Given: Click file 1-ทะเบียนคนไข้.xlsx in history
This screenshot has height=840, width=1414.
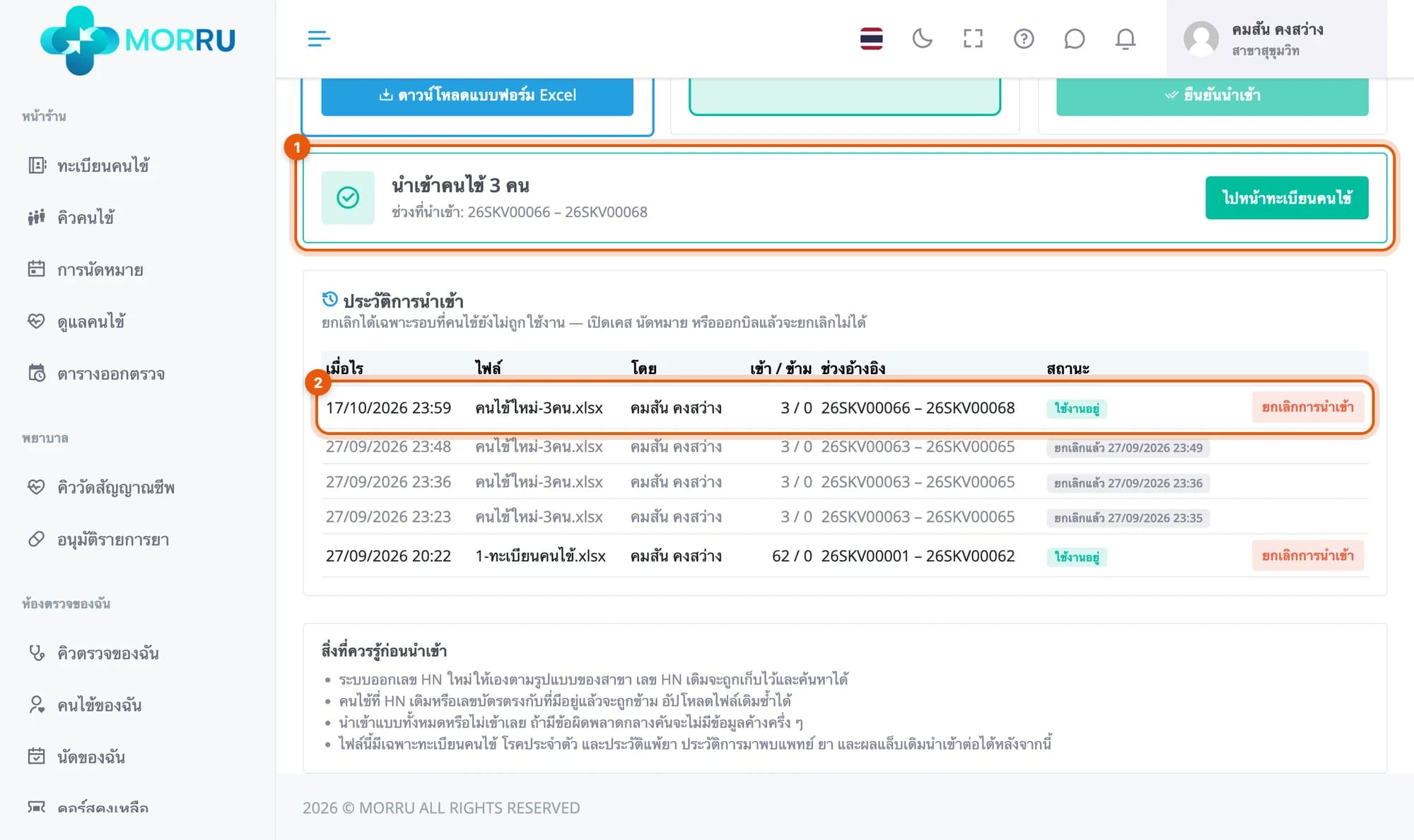Looking at the screenshot, I should pyautogui.click(x=540, y=556).
